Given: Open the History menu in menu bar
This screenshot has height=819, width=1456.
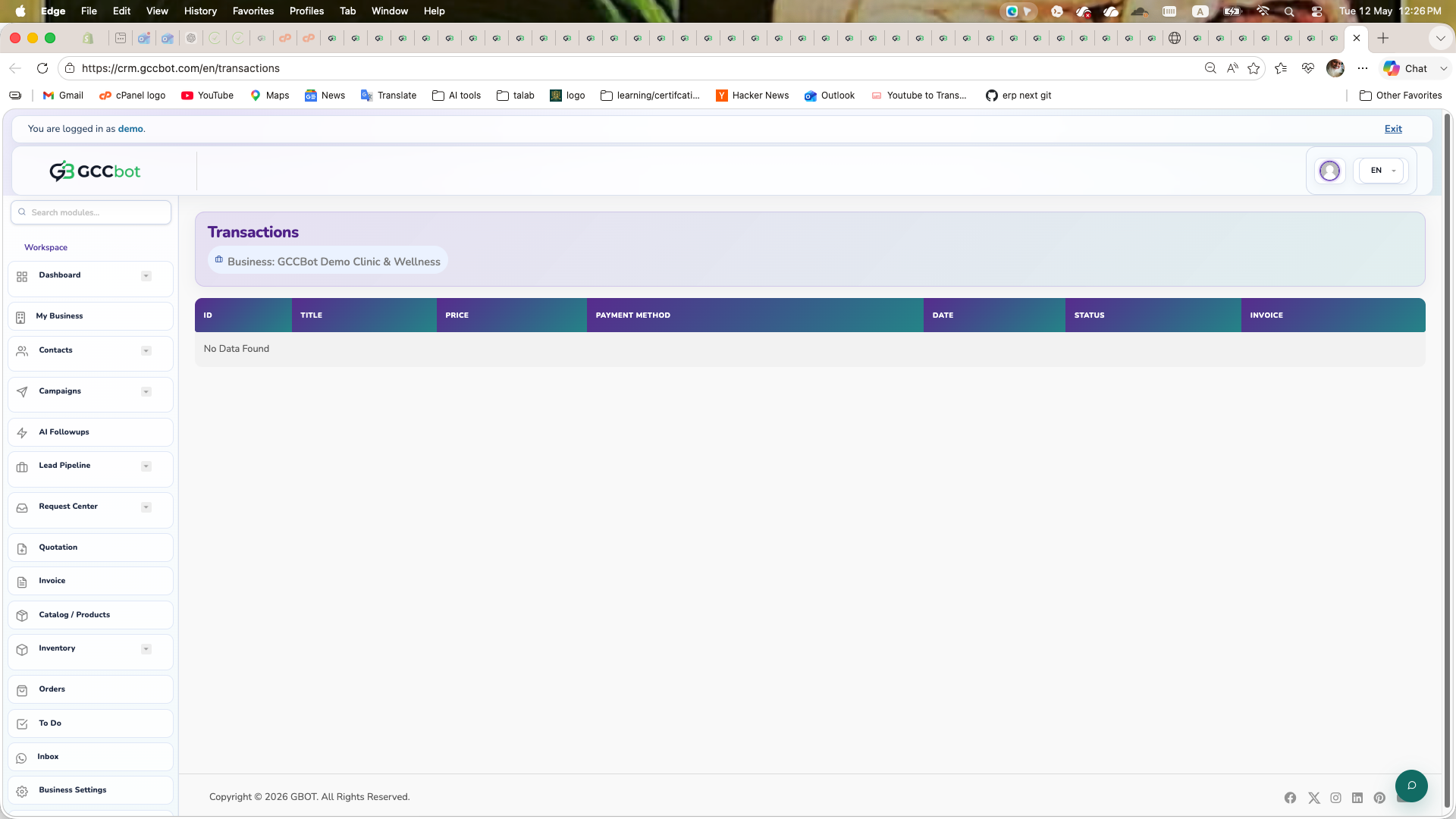Looking at the screenshot, I should coord(200,11).
